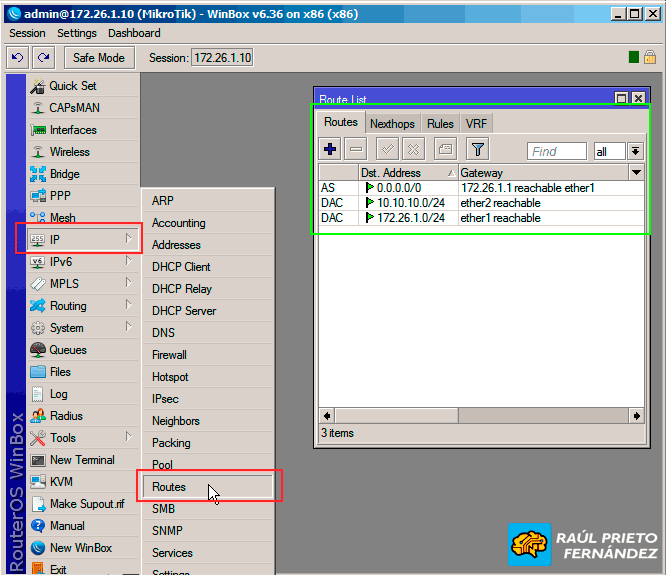
Task: Expand the Routing submenu arrow
Action: pos(128,306)
